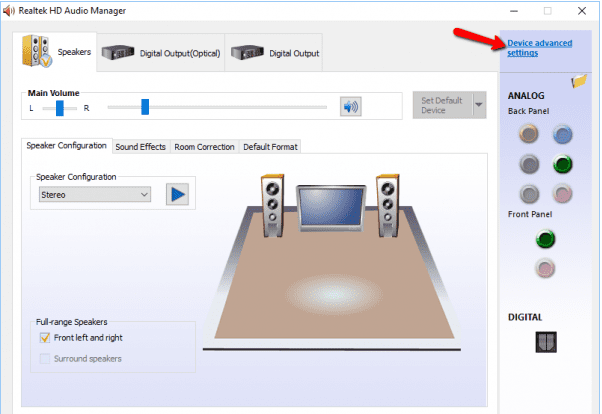Select the green front panel jack

coord(545,239)
